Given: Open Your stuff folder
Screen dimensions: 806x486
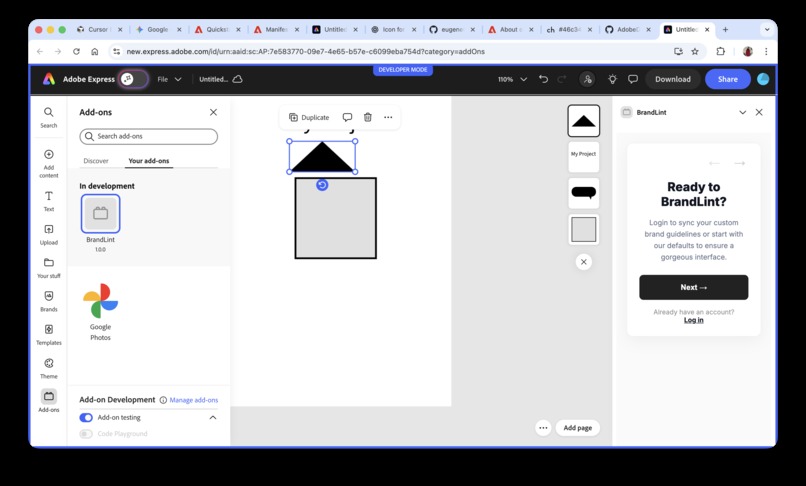Looking at the screenshot, I should [x=48, y=268].
